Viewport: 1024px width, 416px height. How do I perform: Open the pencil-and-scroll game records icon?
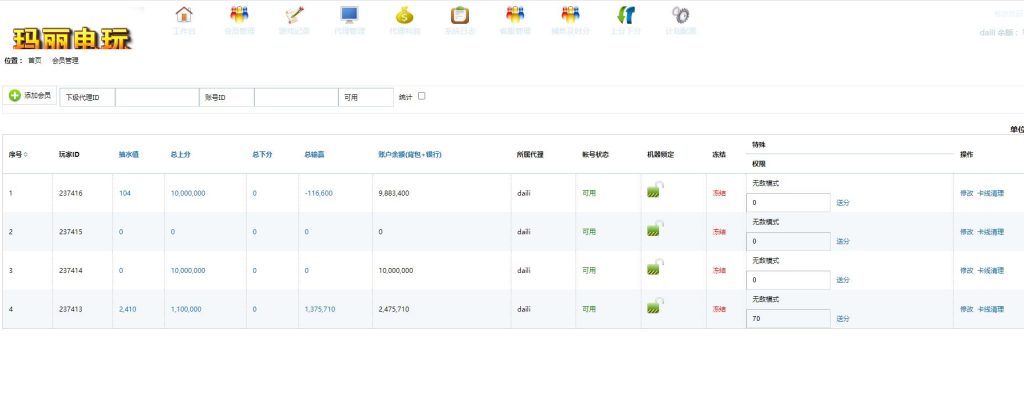click(x=295, y=14)
